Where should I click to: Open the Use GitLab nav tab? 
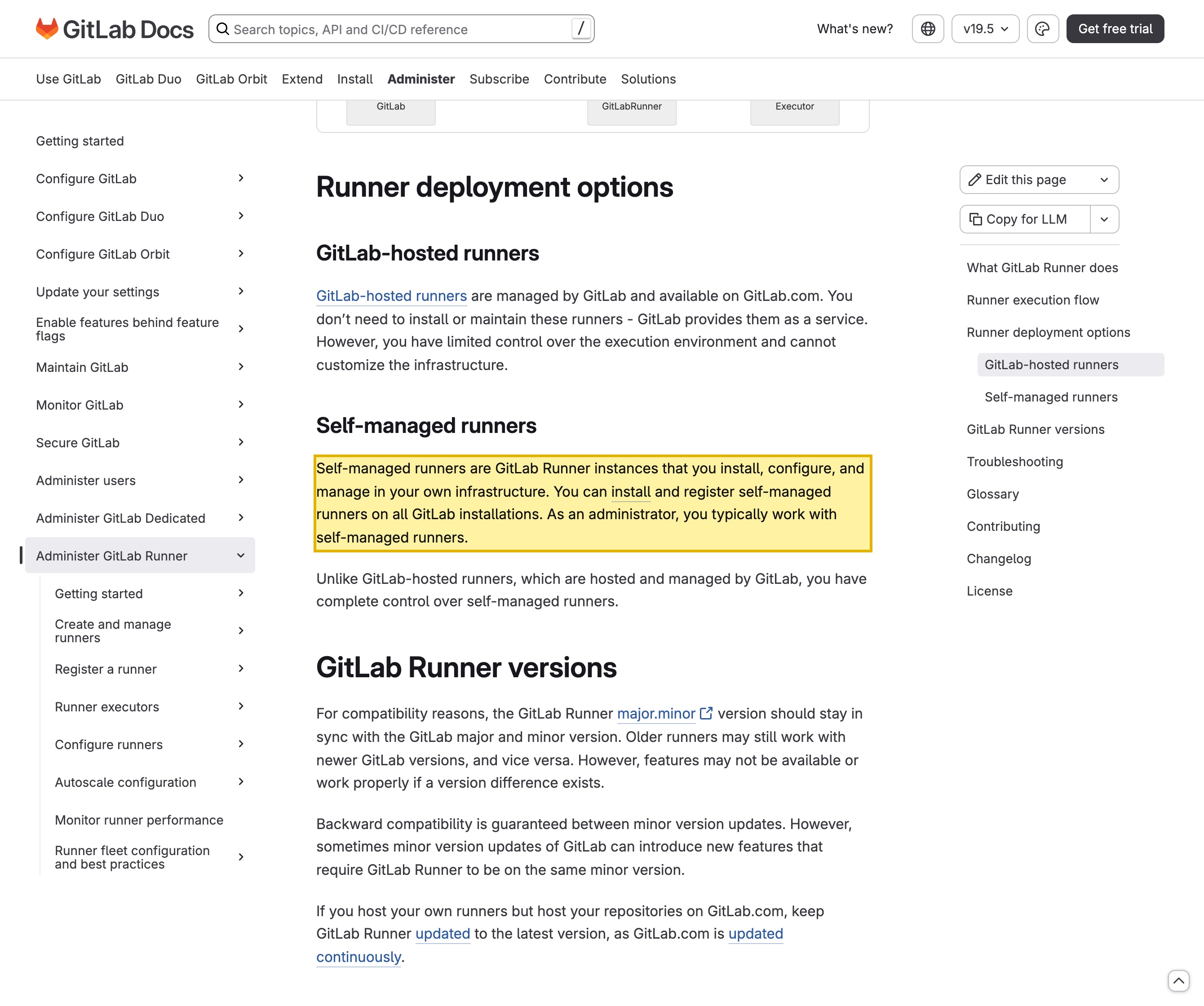68,79
